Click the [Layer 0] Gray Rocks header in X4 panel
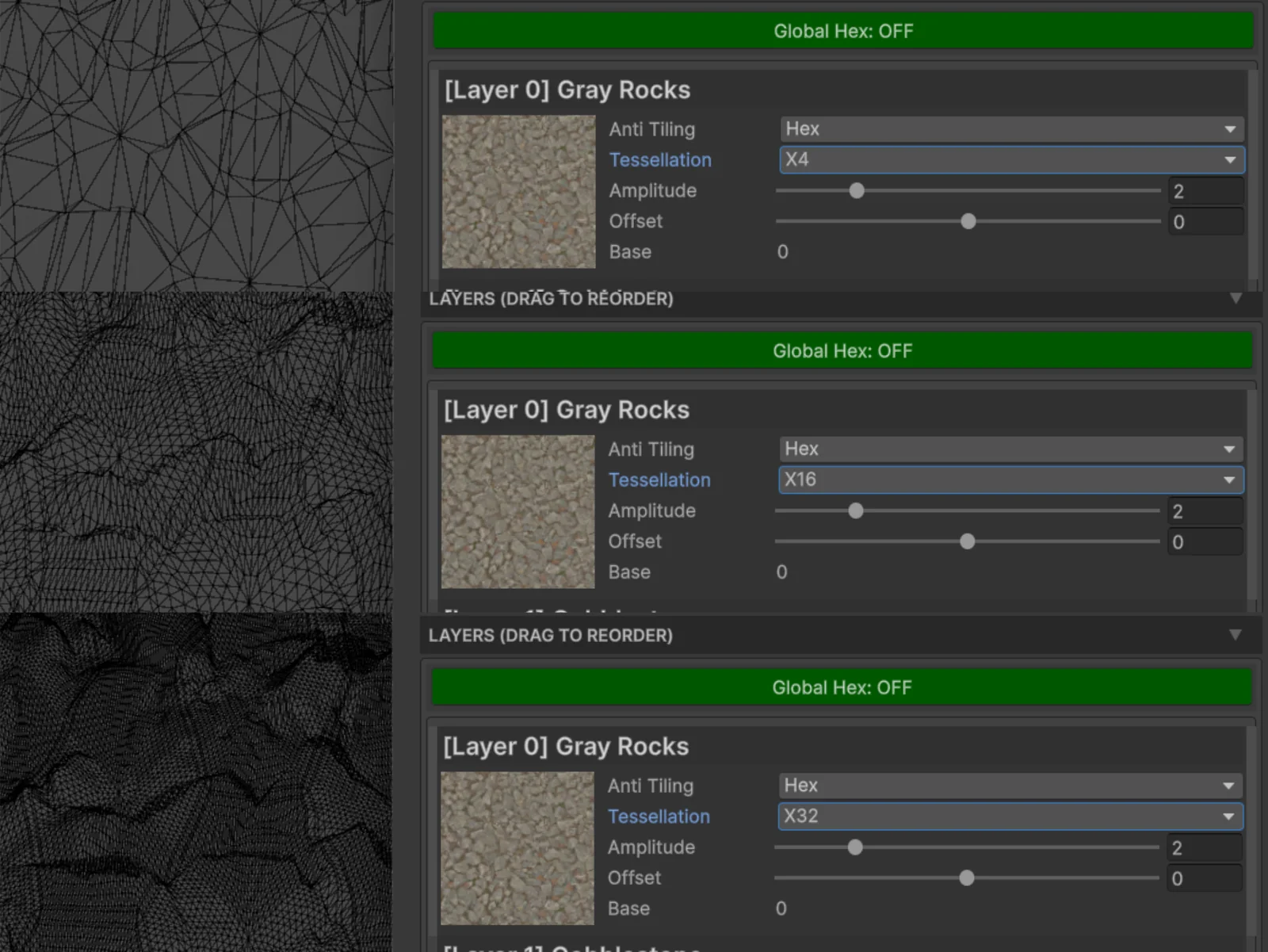The width and height of the screenshot is (1268, 952). (x=567, y=90)
